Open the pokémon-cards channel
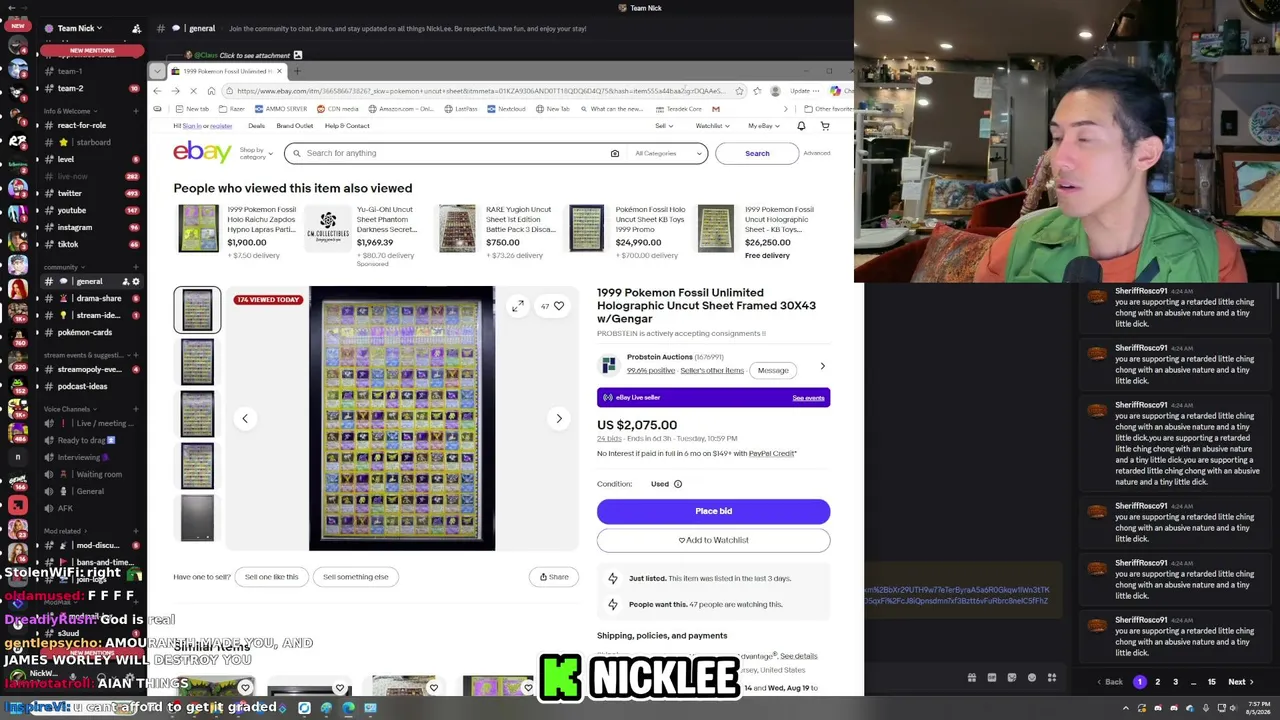1280x720 pixels. coord(90,332)
